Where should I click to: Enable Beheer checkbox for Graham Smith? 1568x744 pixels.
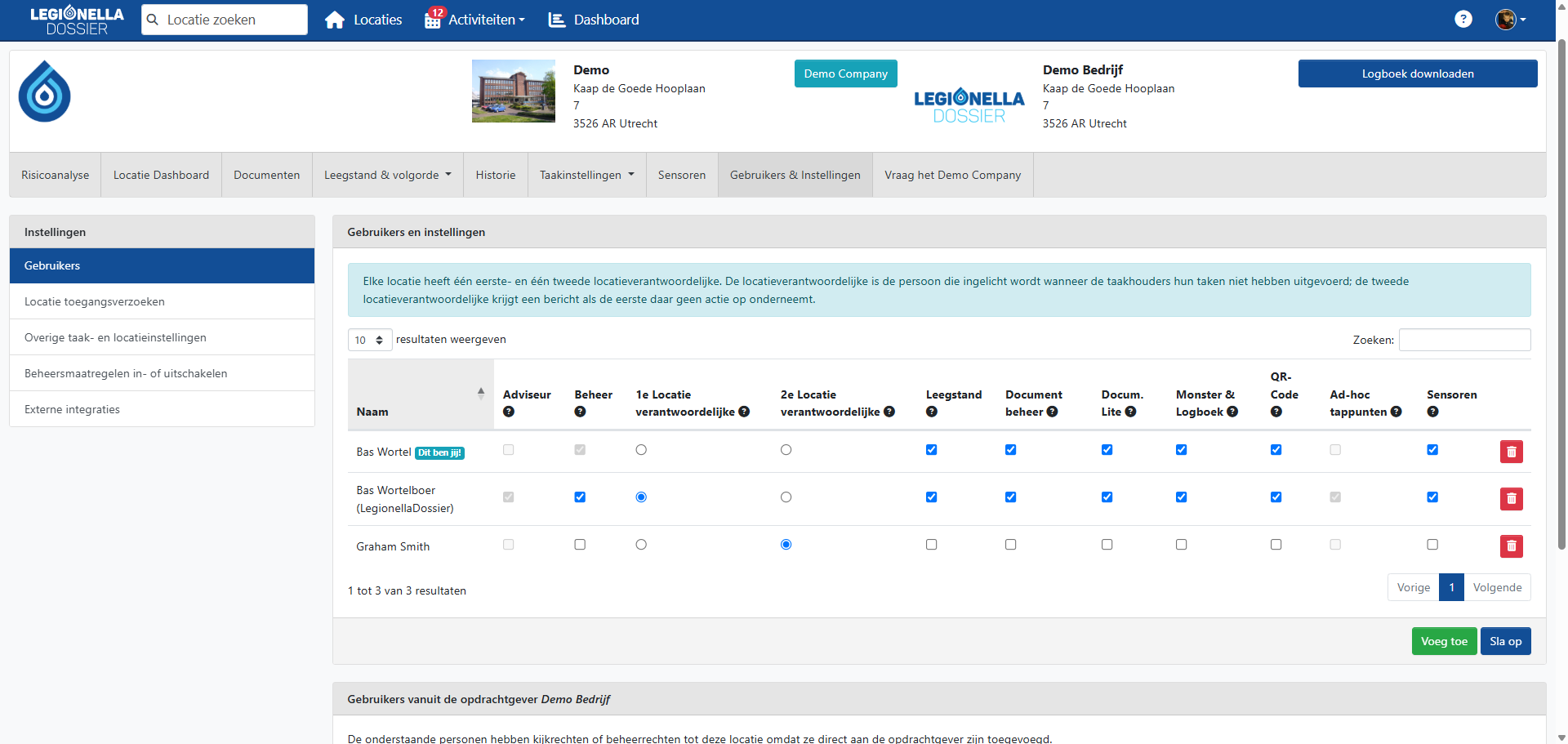pyautogui.click(x=580, y=545)
